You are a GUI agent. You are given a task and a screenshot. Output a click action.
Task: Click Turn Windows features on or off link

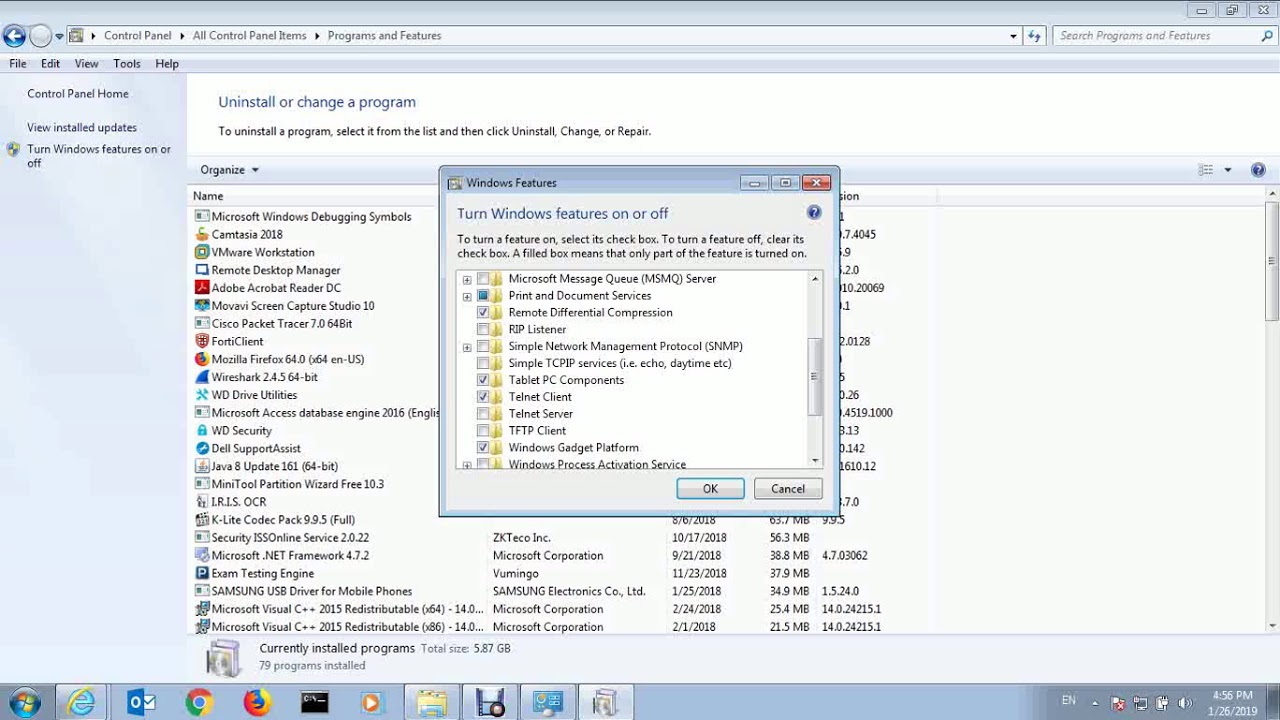99,156
